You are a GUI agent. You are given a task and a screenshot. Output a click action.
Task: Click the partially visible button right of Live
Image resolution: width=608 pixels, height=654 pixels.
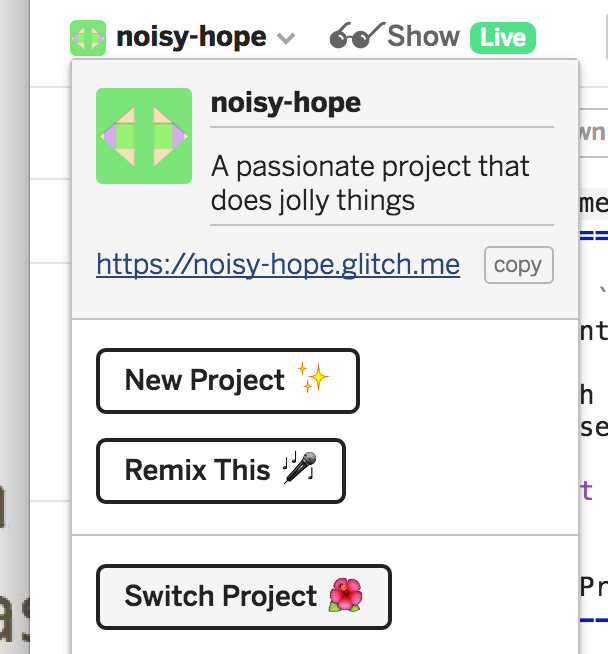606,38
